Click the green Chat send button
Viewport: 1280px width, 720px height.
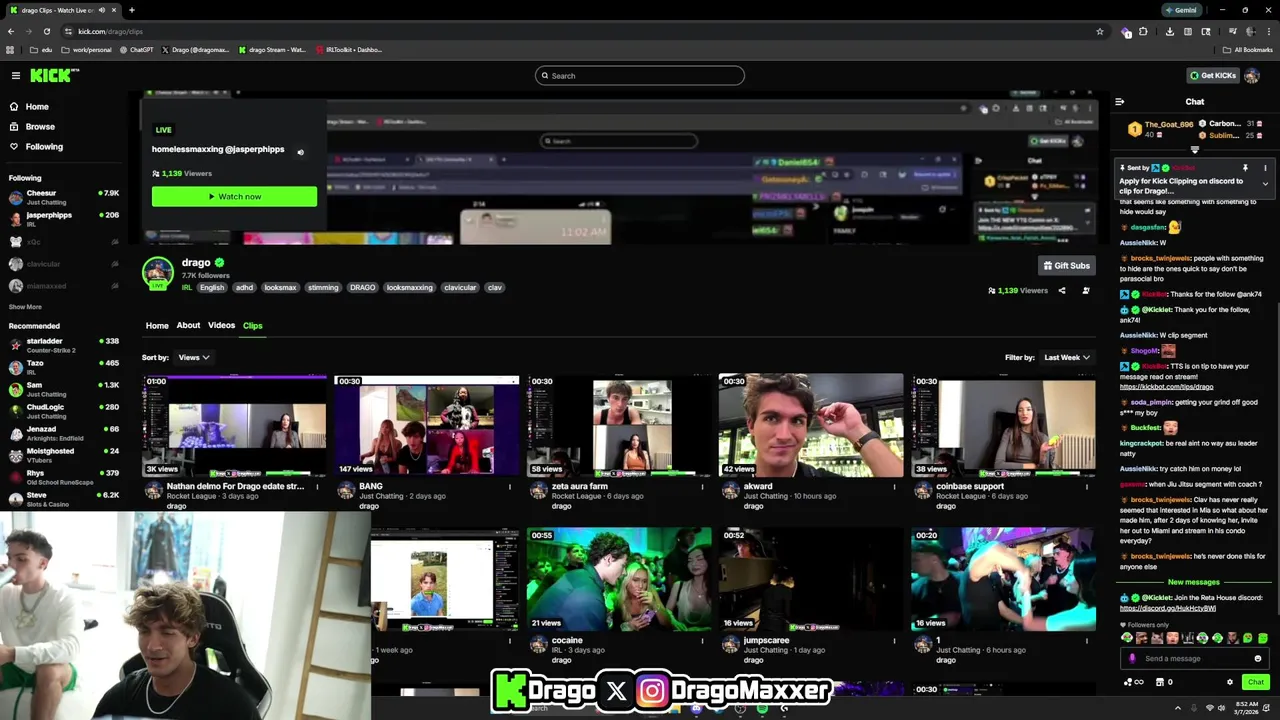(1255, 682)
